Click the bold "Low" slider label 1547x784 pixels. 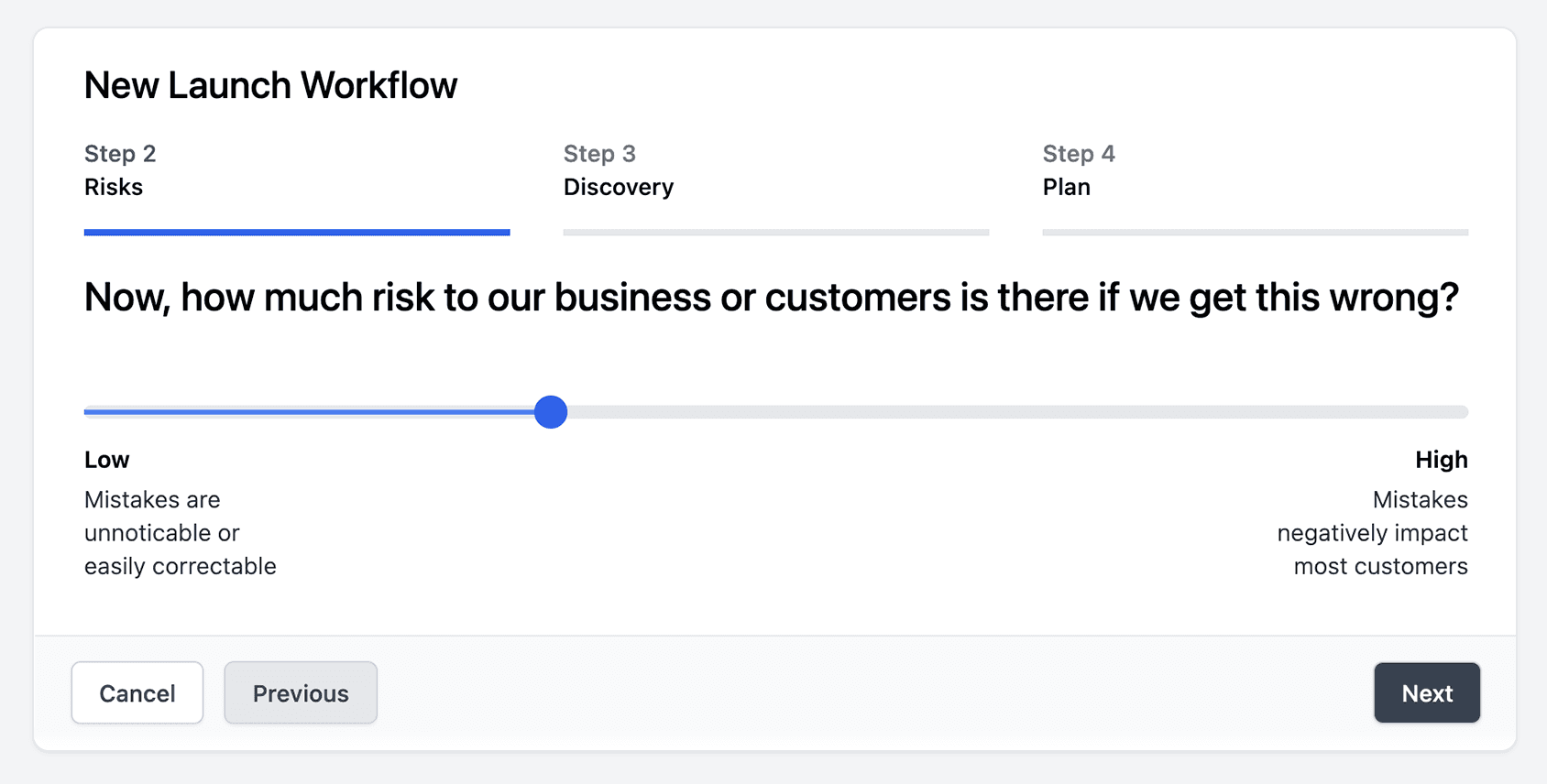tap(107, 460)
